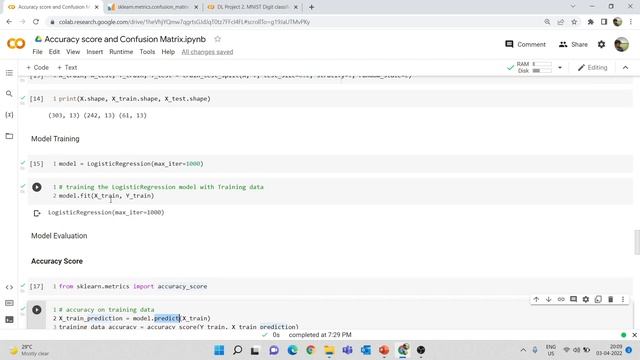This screenshot has width=640, height=360.
Task: Open the table of contents sidebar icon
Action: (9, 73)
